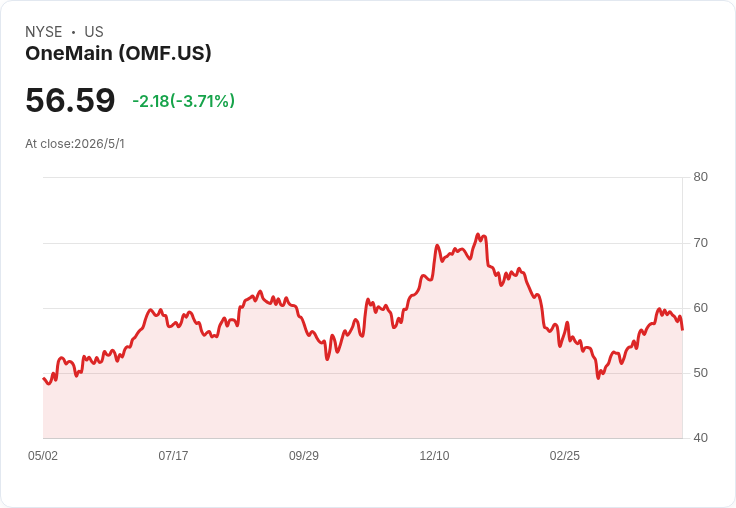Screen dimensions: 736x508
Task: Click the chart's lowest dip after 02/25
Action: click(x=598, y=378)
